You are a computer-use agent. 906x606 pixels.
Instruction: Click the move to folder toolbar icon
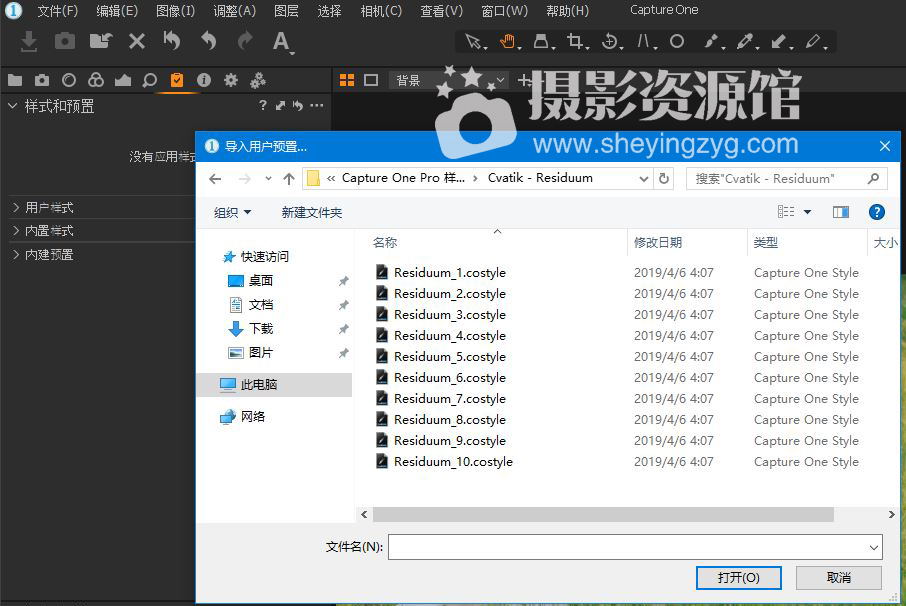click(101, 41)
